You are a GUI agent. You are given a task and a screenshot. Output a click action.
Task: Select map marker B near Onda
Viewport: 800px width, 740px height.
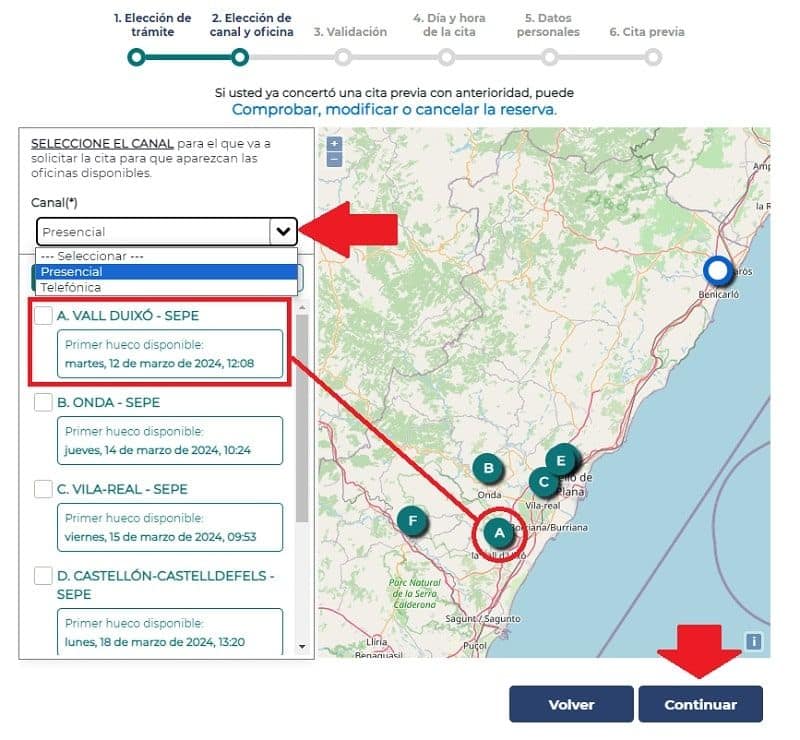coord(488,466)
